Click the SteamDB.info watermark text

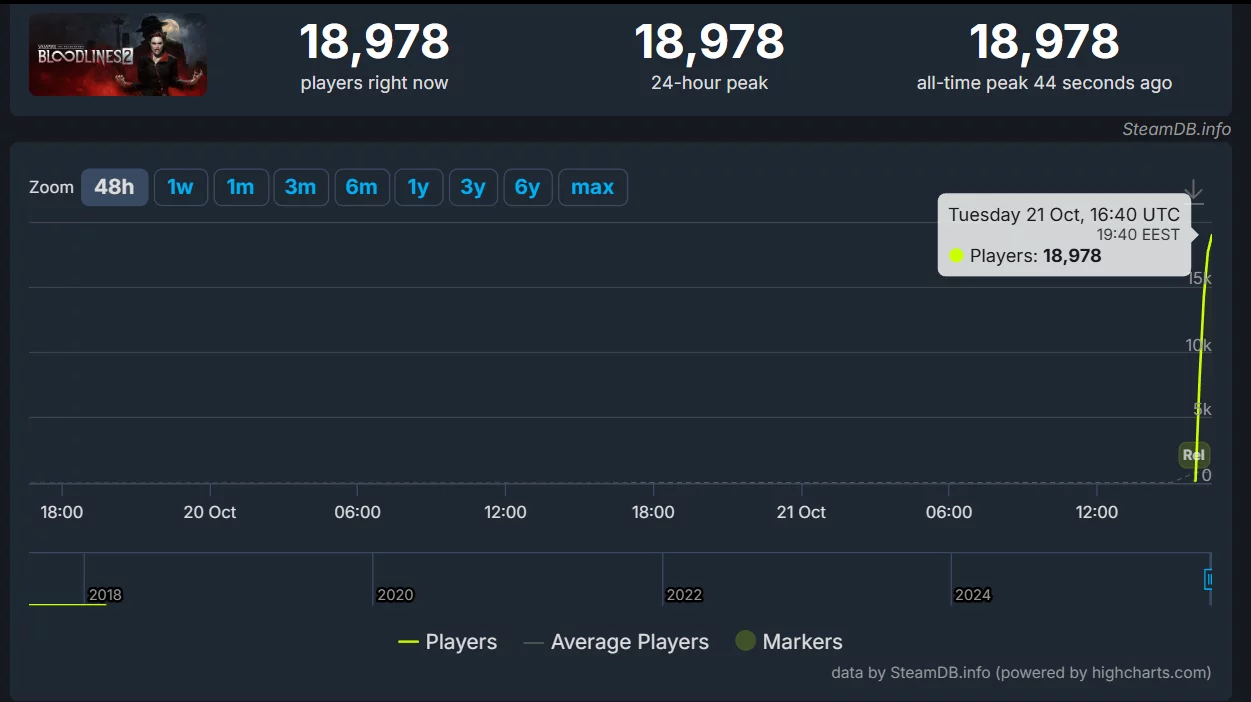1176,129
